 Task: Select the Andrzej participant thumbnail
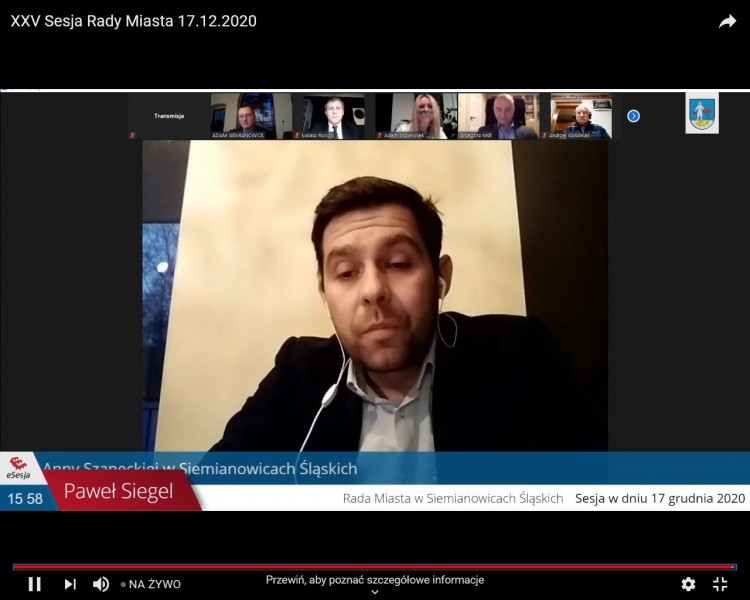click(x=580, y=116)
